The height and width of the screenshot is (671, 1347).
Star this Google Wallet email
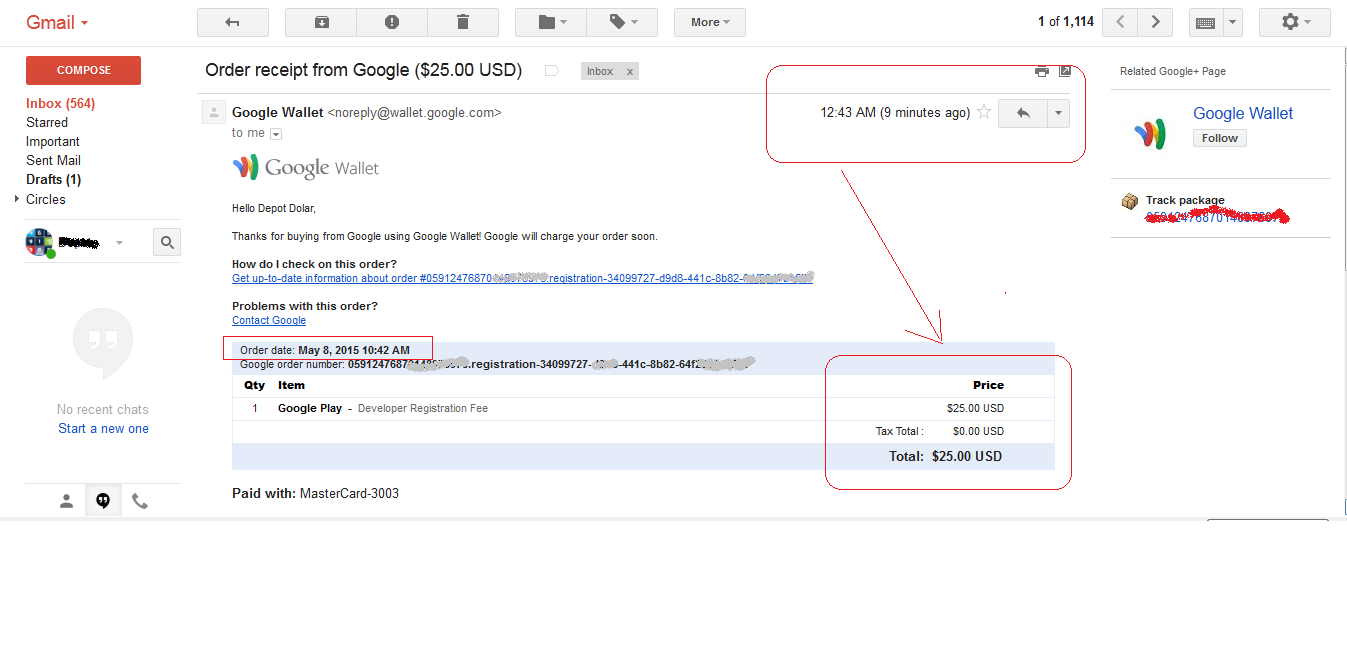(x=984, y=112)
